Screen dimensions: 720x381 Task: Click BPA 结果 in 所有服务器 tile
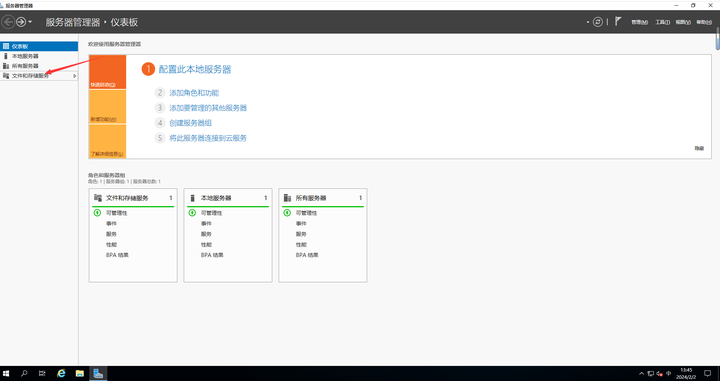307,255
